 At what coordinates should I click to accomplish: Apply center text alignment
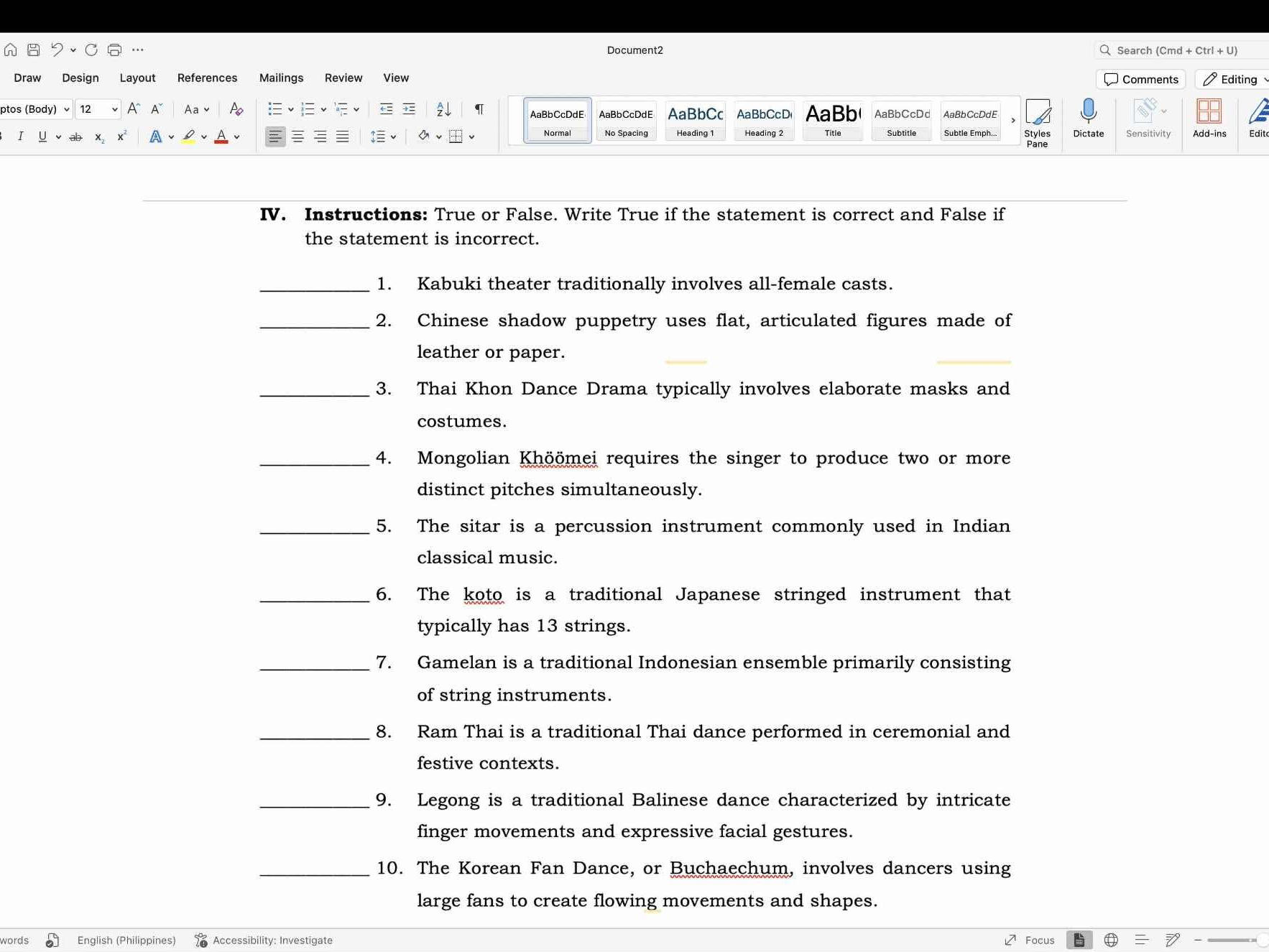[297, 137]
